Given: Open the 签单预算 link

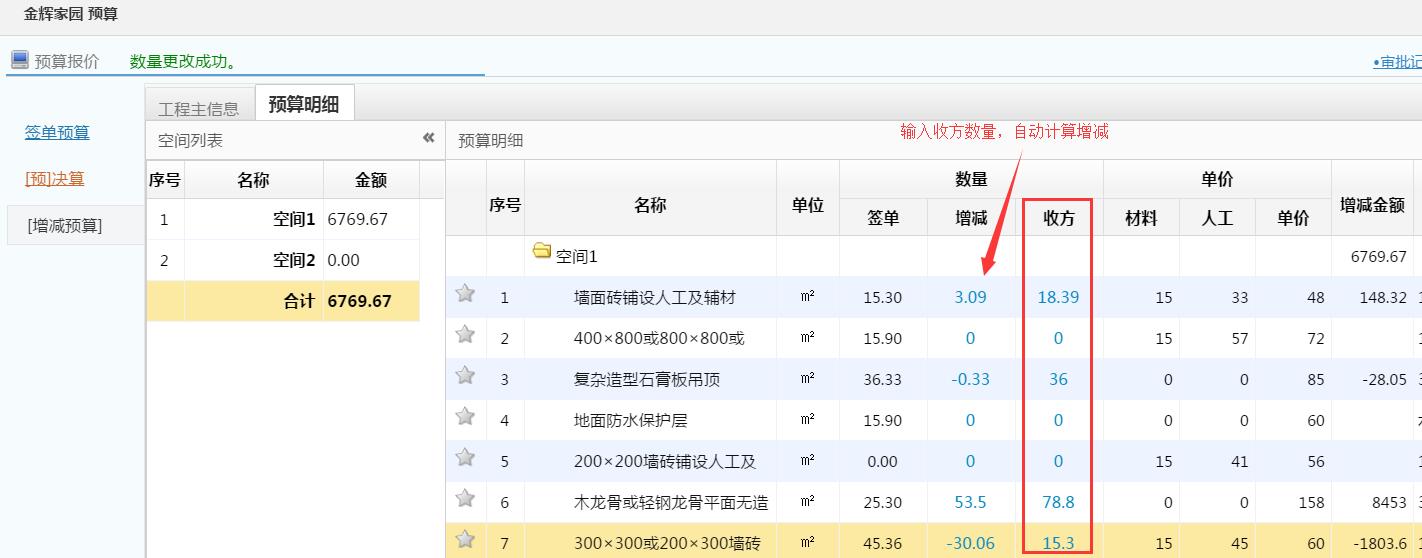Looking at the screenshot, I should pyautogui.click(x=57, y=132).
